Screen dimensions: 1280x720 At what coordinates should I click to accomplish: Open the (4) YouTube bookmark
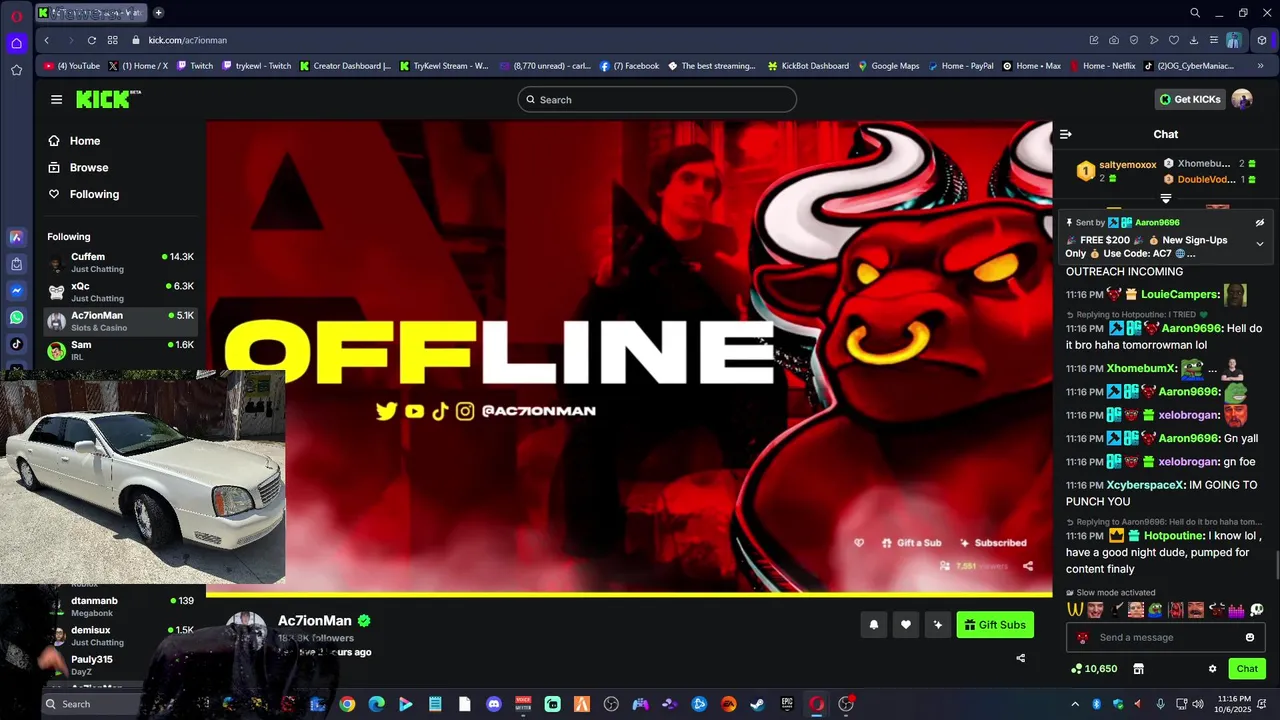click(72, 66)
